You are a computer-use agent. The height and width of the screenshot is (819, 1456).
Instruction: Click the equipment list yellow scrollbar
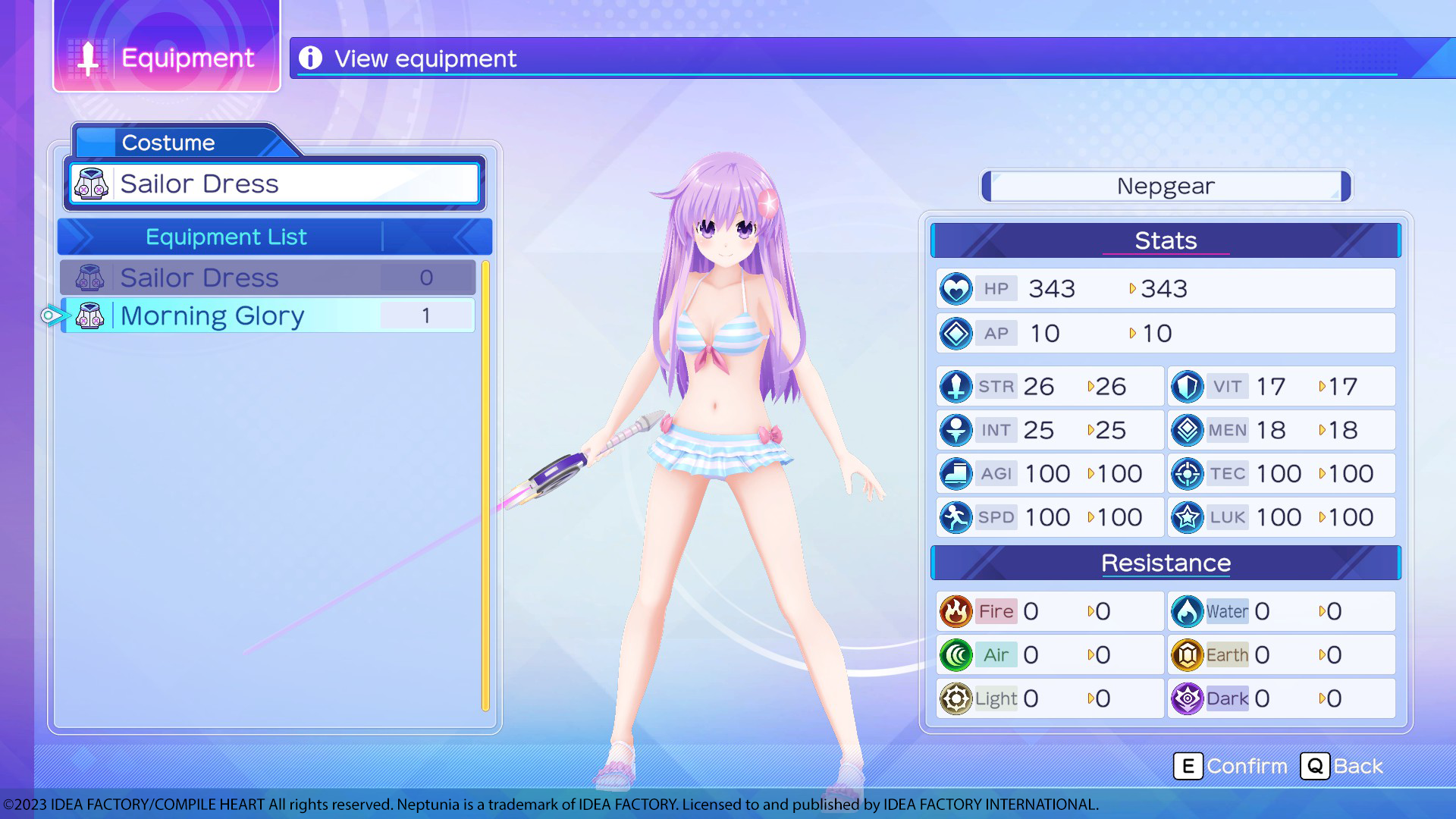coord(485,486)
